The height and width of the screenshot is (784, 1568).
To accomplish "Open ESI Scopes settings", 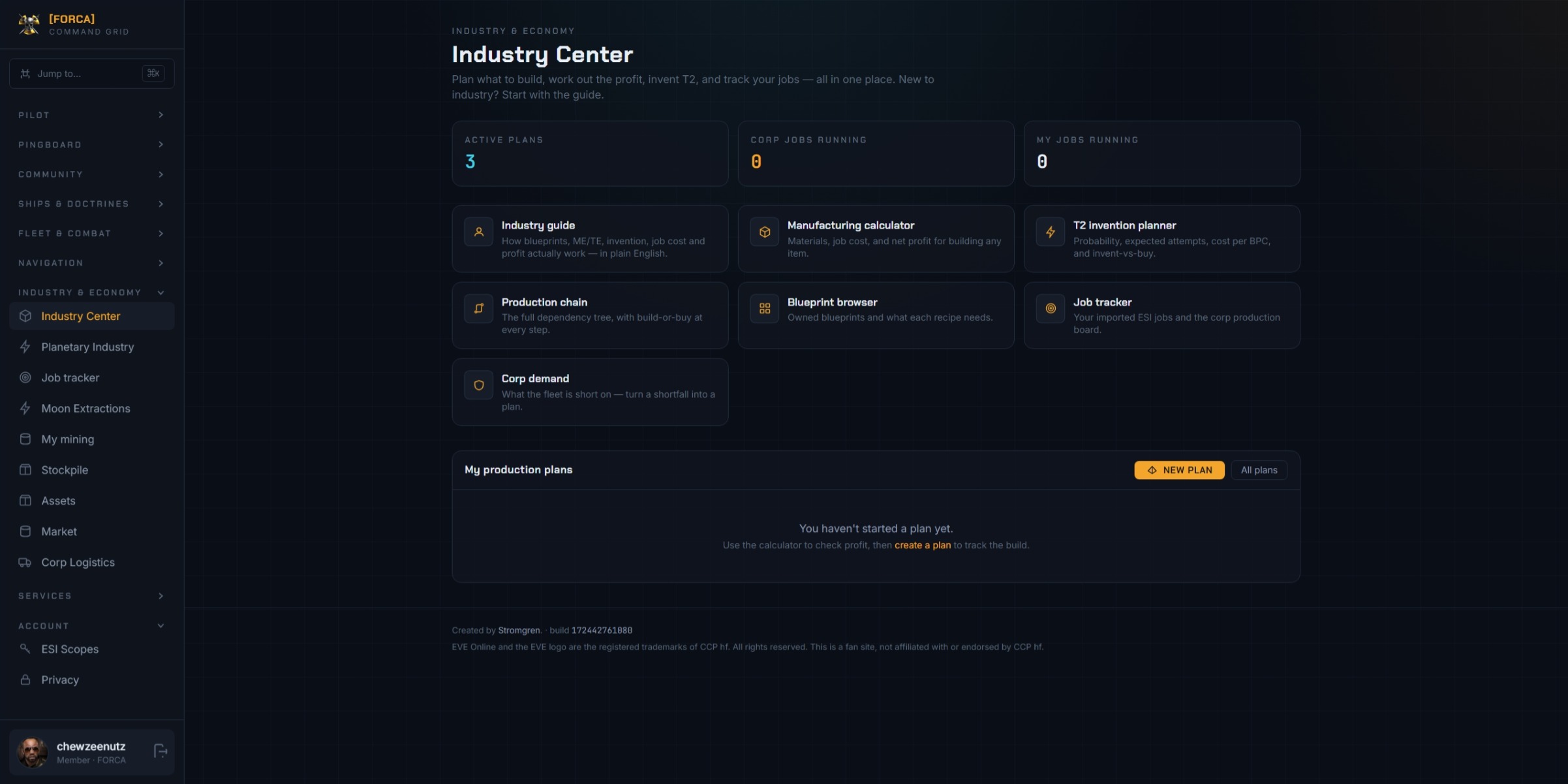I will click(x=91, y=649).
